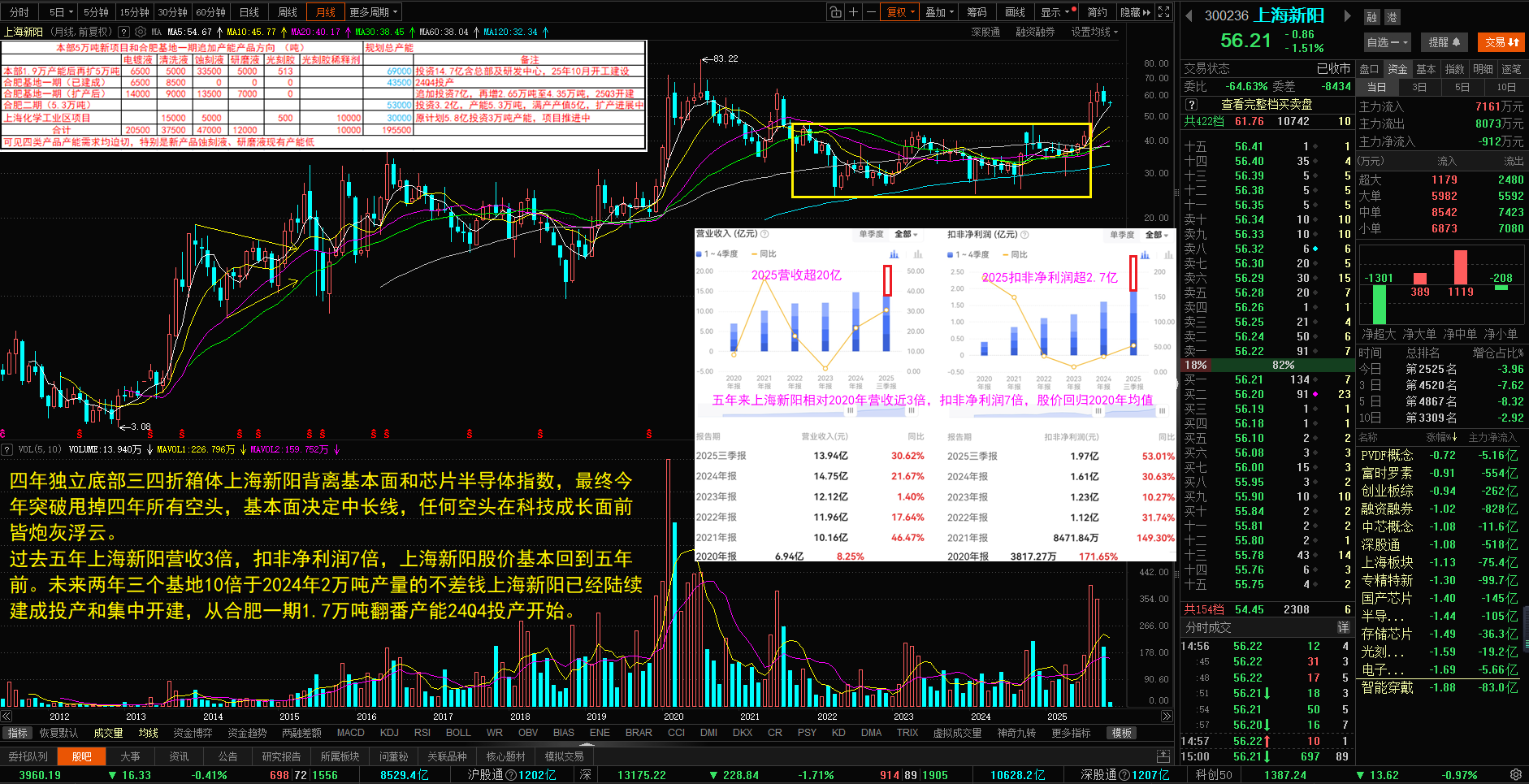Switch to 日线 daily chart tab
This screenshot has width=1529, height=784.
click(249, 12)
